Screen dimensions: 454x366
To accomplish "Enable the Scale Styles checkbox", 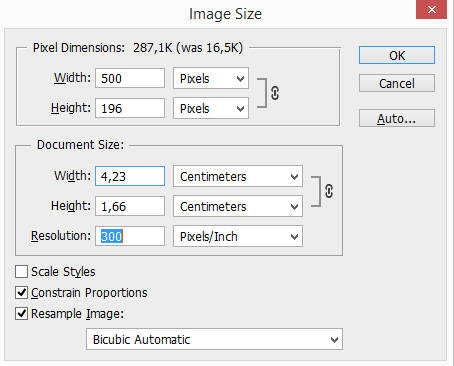I will tap(21, 271).
